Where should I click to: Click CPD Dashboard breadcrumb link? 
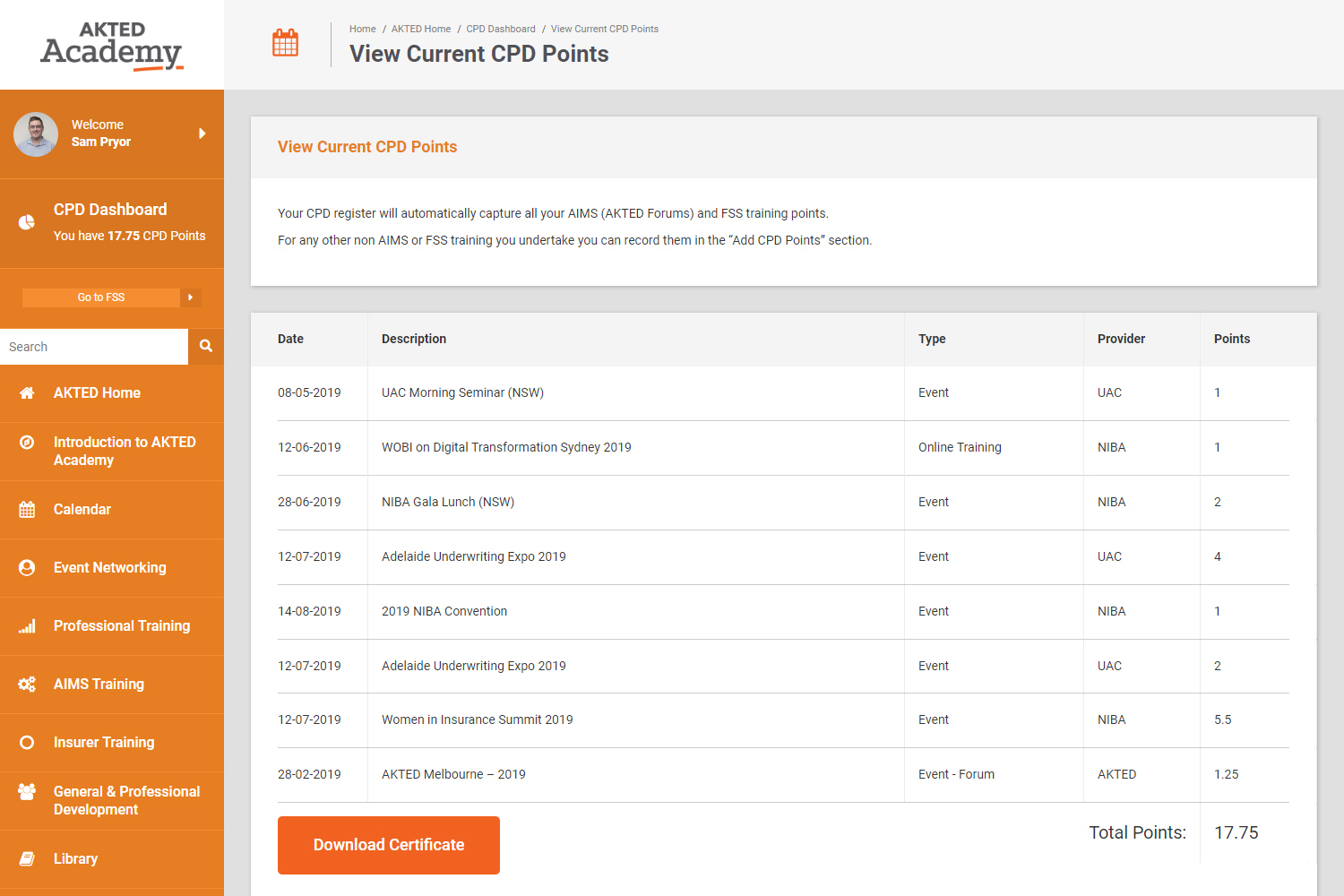pyautogui.click(x=501, y=29)
